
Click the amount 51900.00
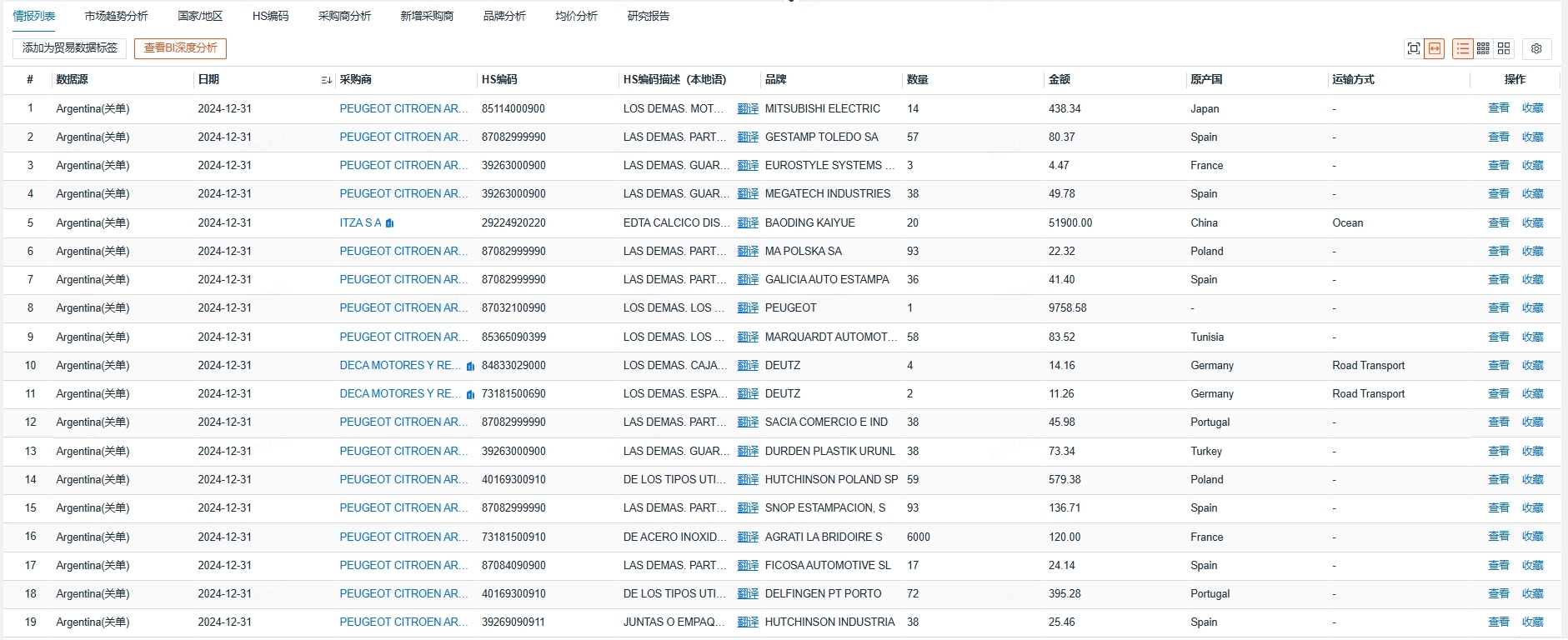1070,222
